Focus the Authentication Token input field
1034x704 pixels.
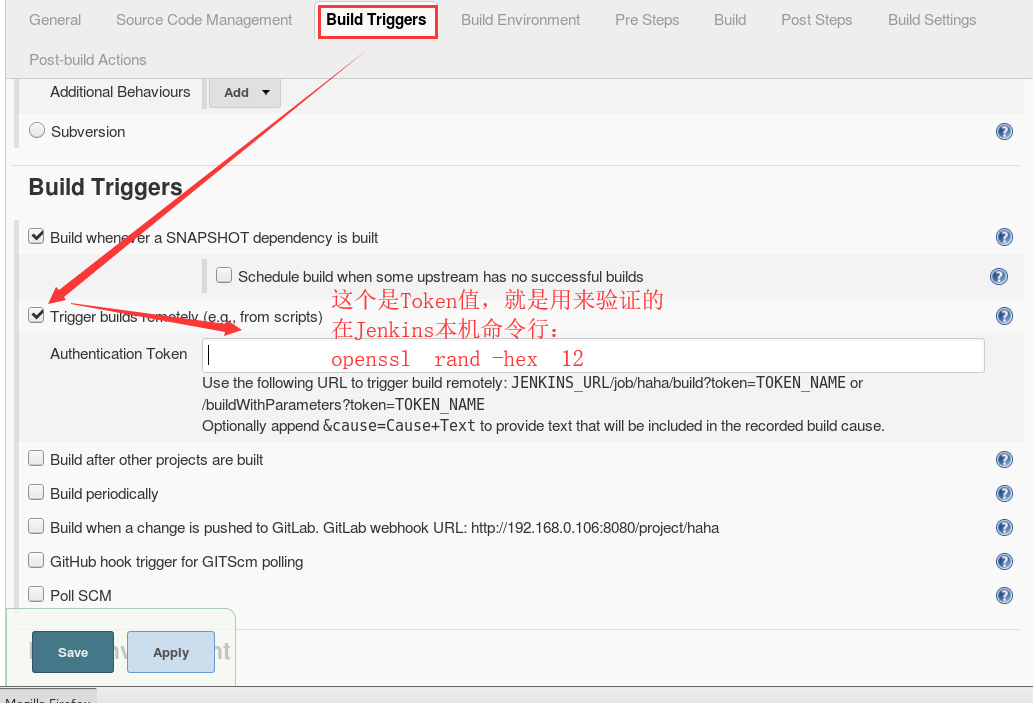593,356
